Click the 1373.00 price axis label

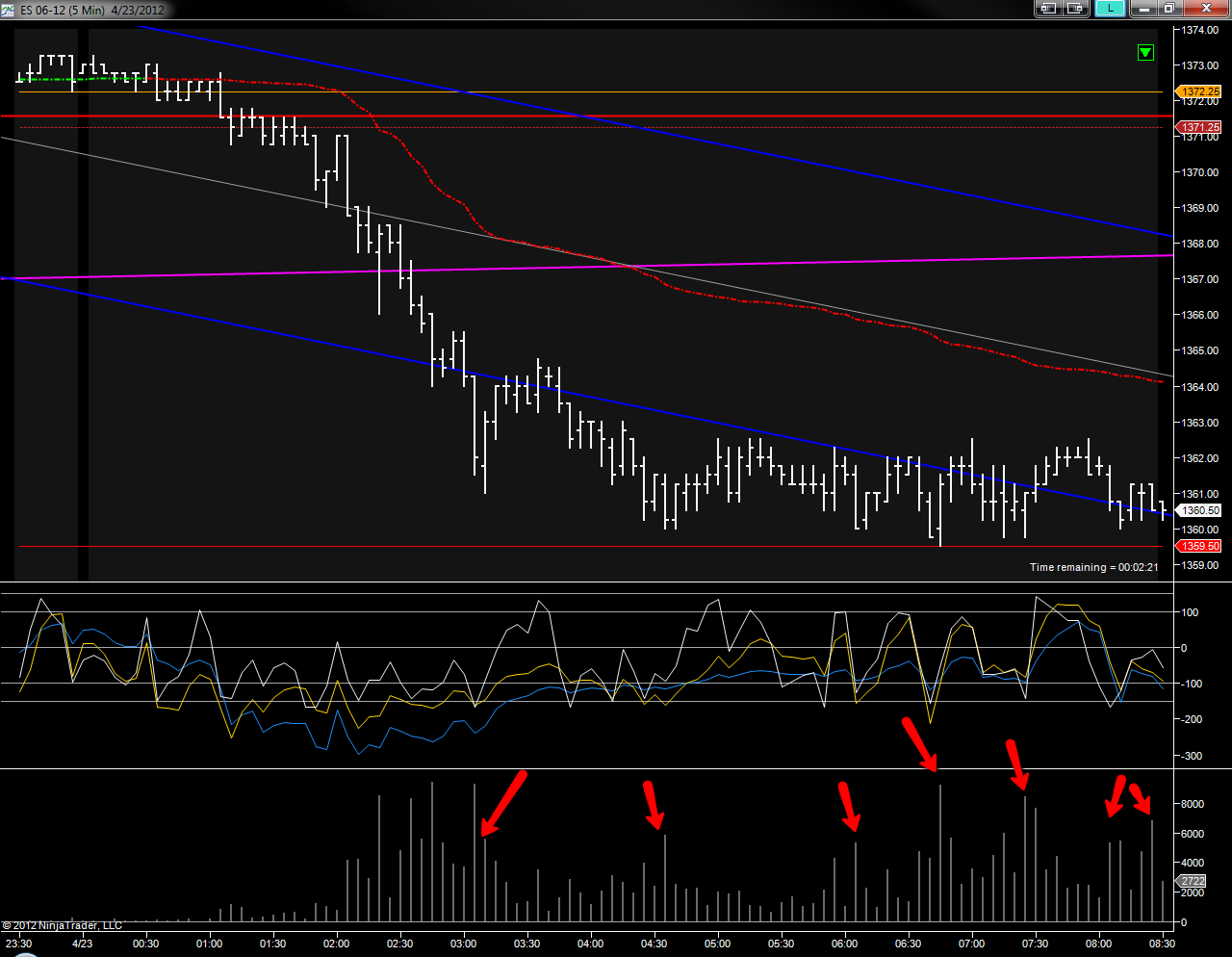click(x=1199, y=65)
